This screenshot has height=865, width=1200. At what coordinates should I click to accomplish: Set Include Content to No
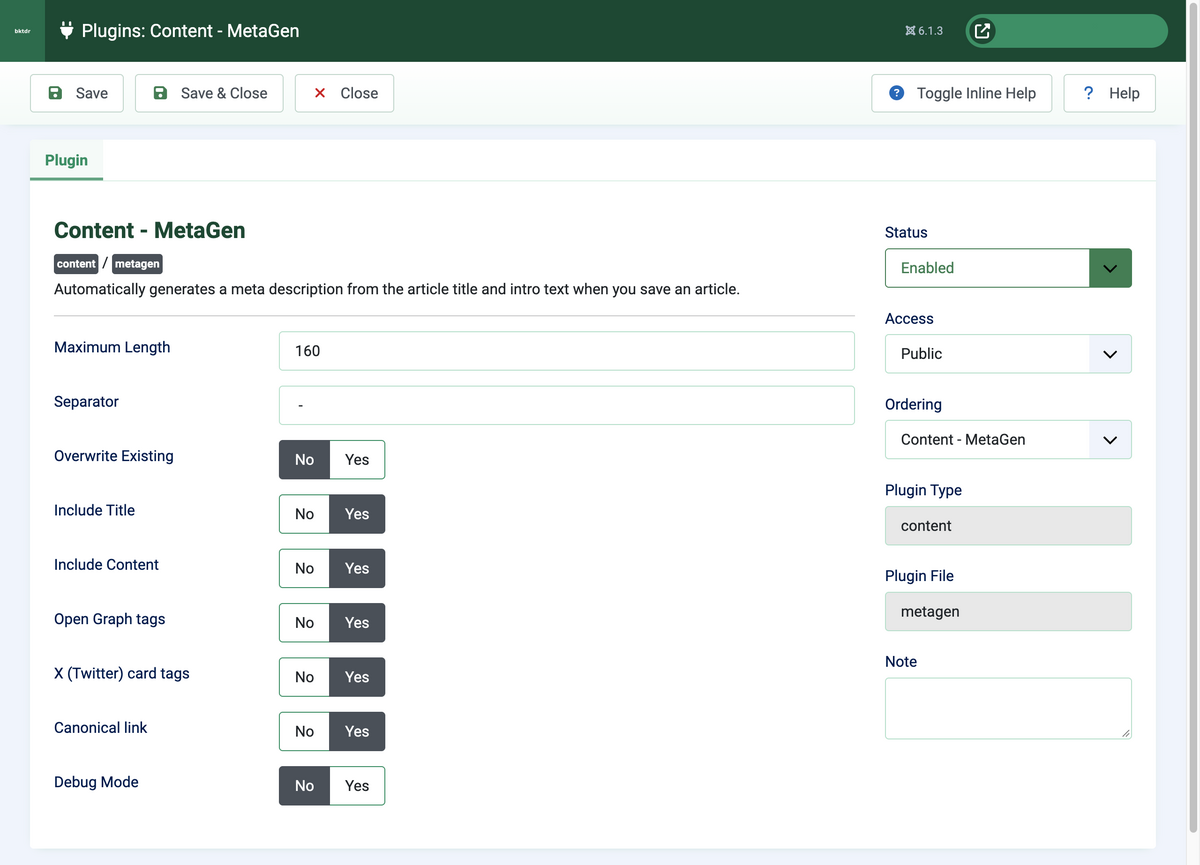pyautogui.click(x=304, y=568)
